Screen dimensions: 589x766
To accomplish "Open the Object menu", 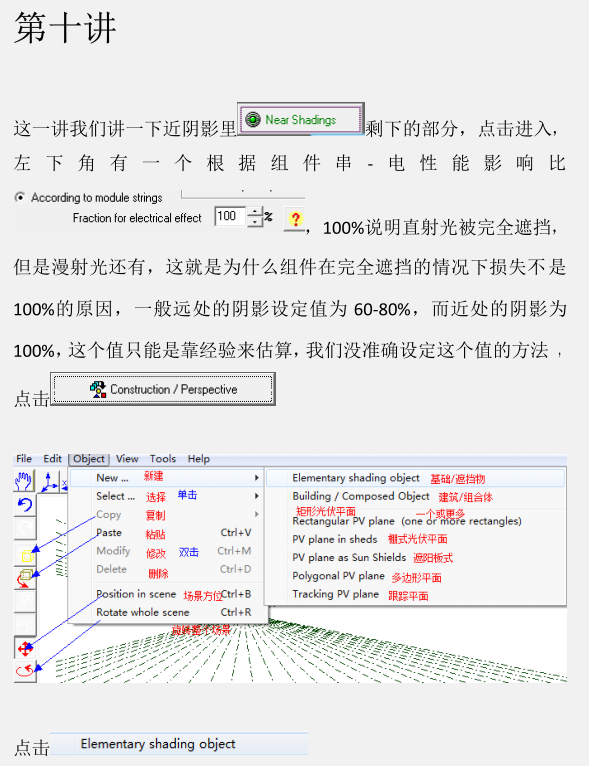I will [89, 459].
